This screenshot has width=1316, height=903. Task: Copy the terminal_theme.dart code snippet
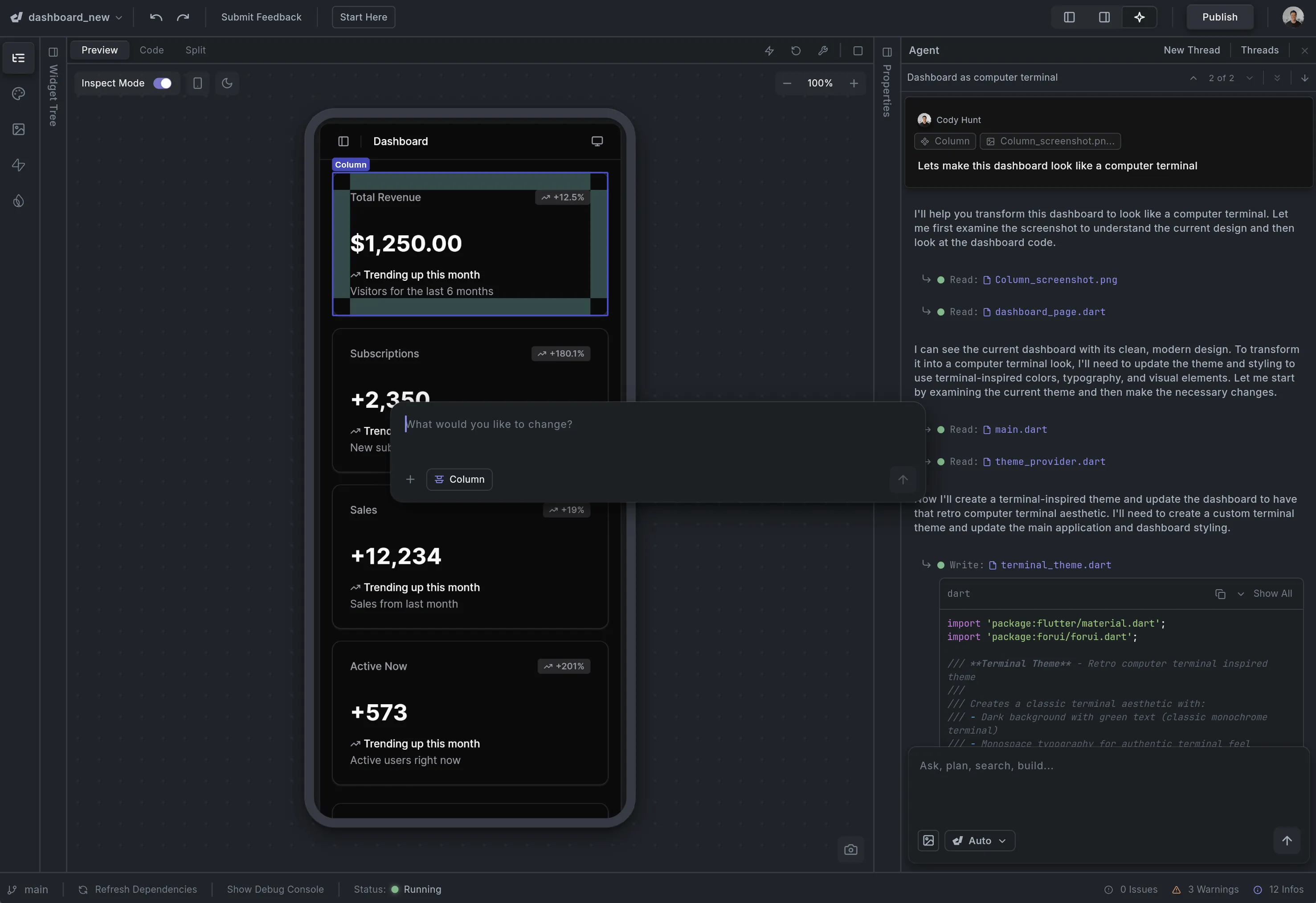[x=1220, y=593]
